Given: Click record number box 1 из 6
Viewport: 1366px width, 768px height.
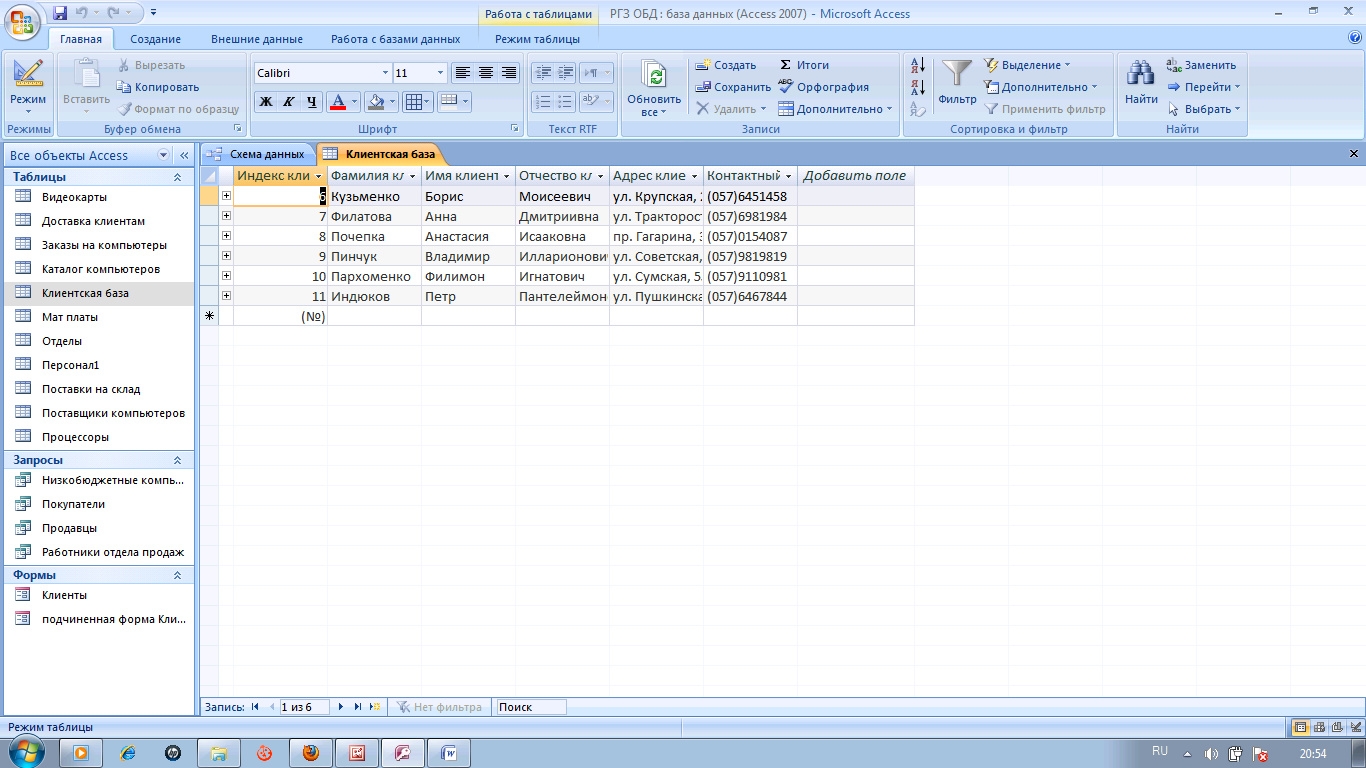Looking at the screenshot, I should [305, 707].
